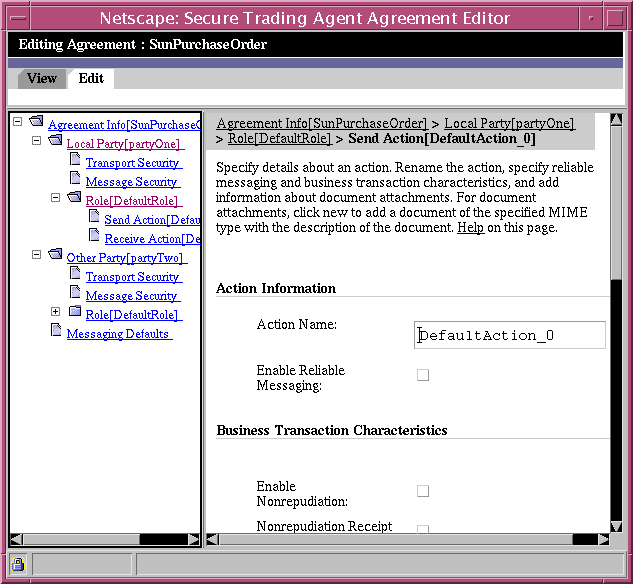Click right pane vertical scrollbar down arrow
The image size is (633, 584).
click(x=616, y=526)
